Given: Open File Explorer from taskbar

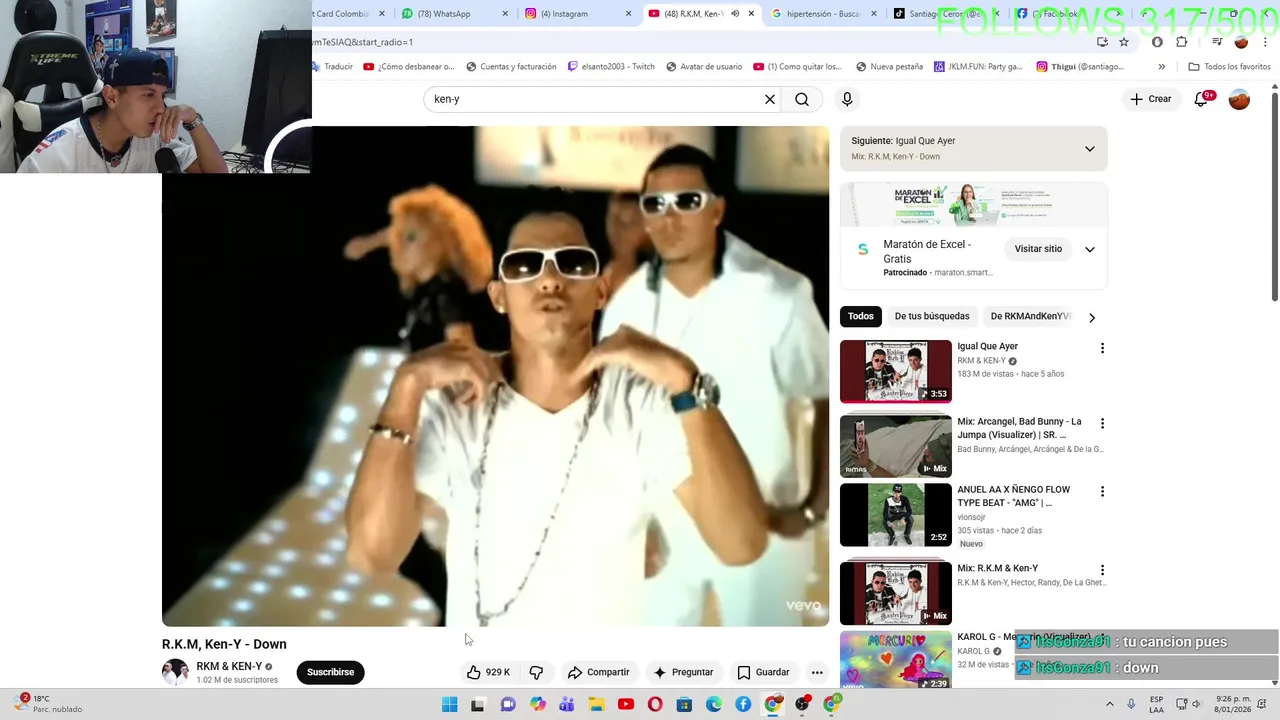Looking at the screenshot, I should (x=596, y=705).
